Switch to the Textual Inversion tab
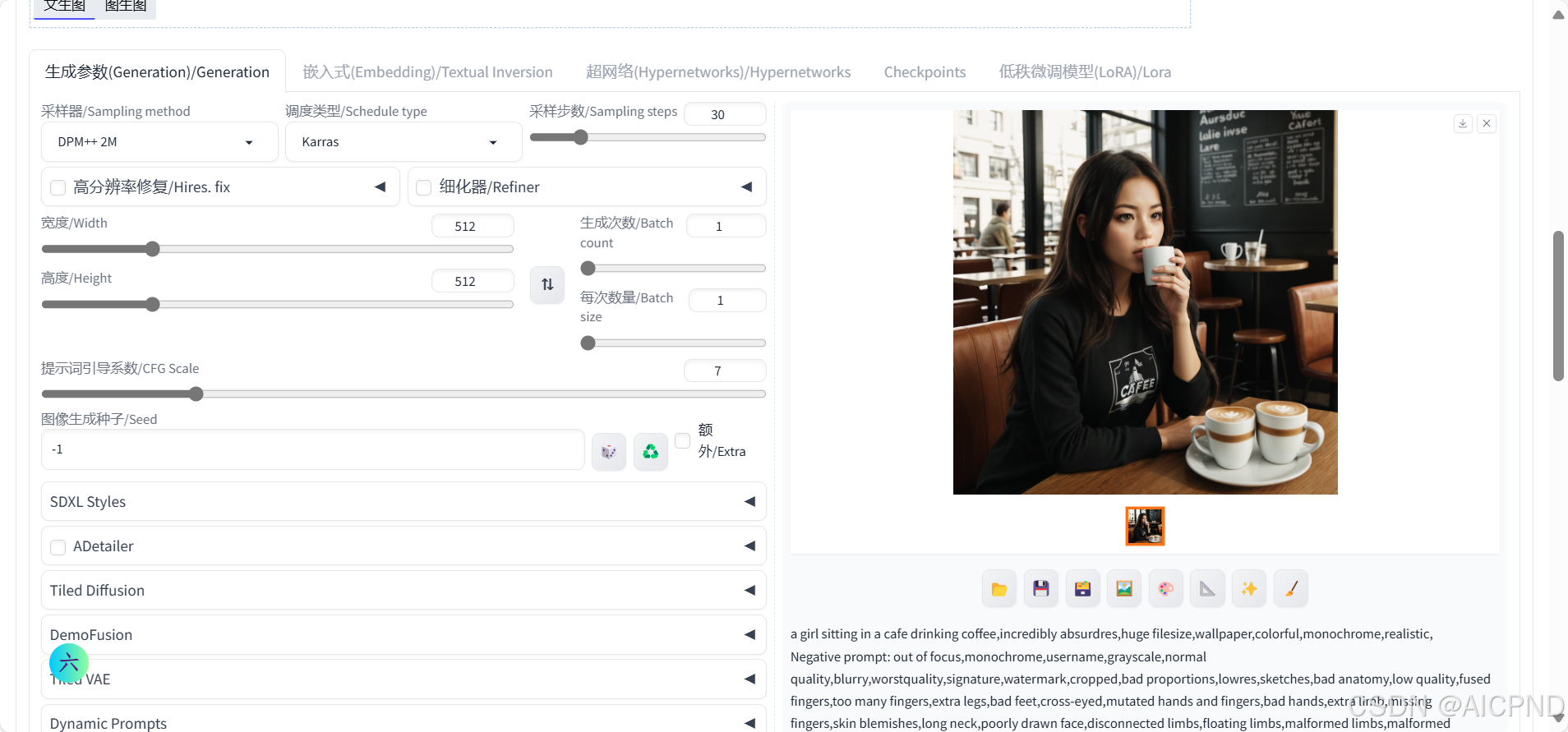The height and width of the screenshot is (732, 1568). click(427, 71)
